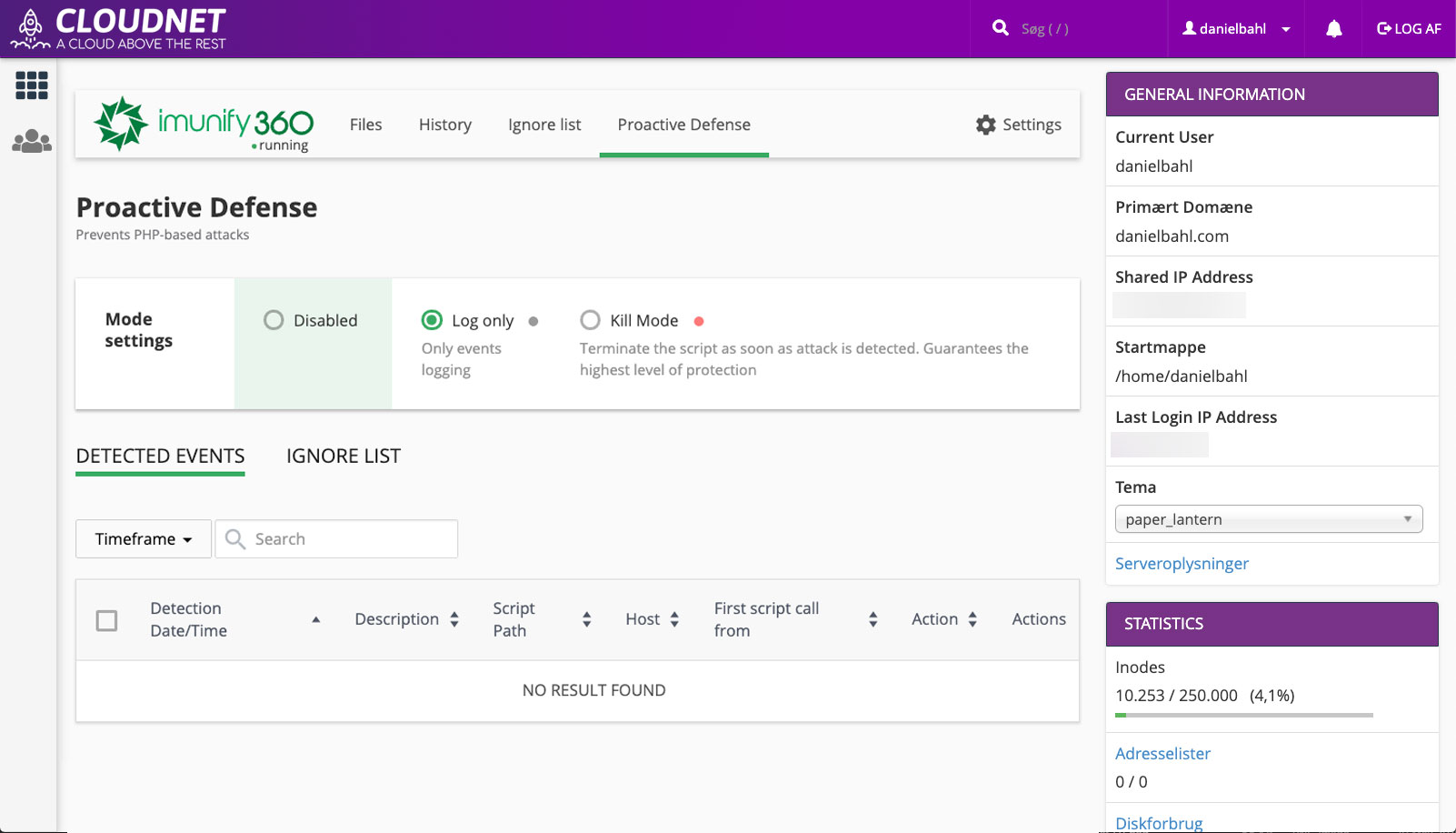This screenshot has height=833, width=1456.
Task: Show the DETECTED EVENTS tab
Action: (x=160, y=457)
